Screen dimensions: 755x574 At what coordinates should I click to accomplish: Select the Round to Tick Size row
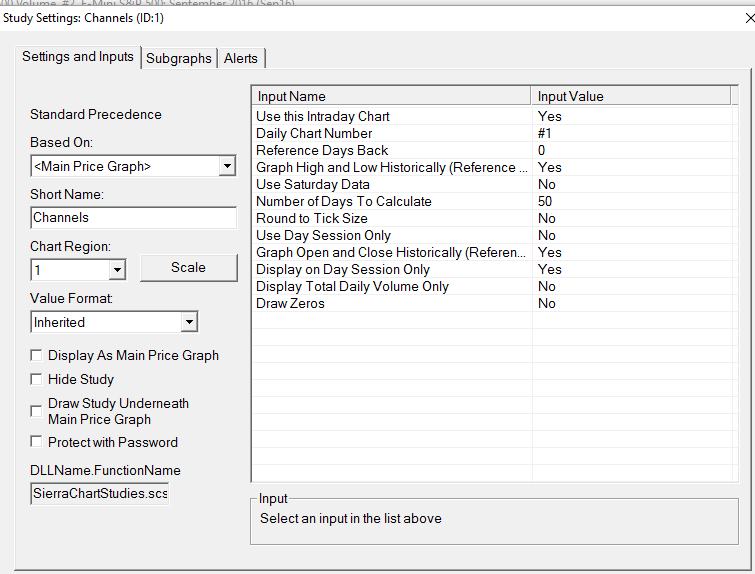coord(311,218)
